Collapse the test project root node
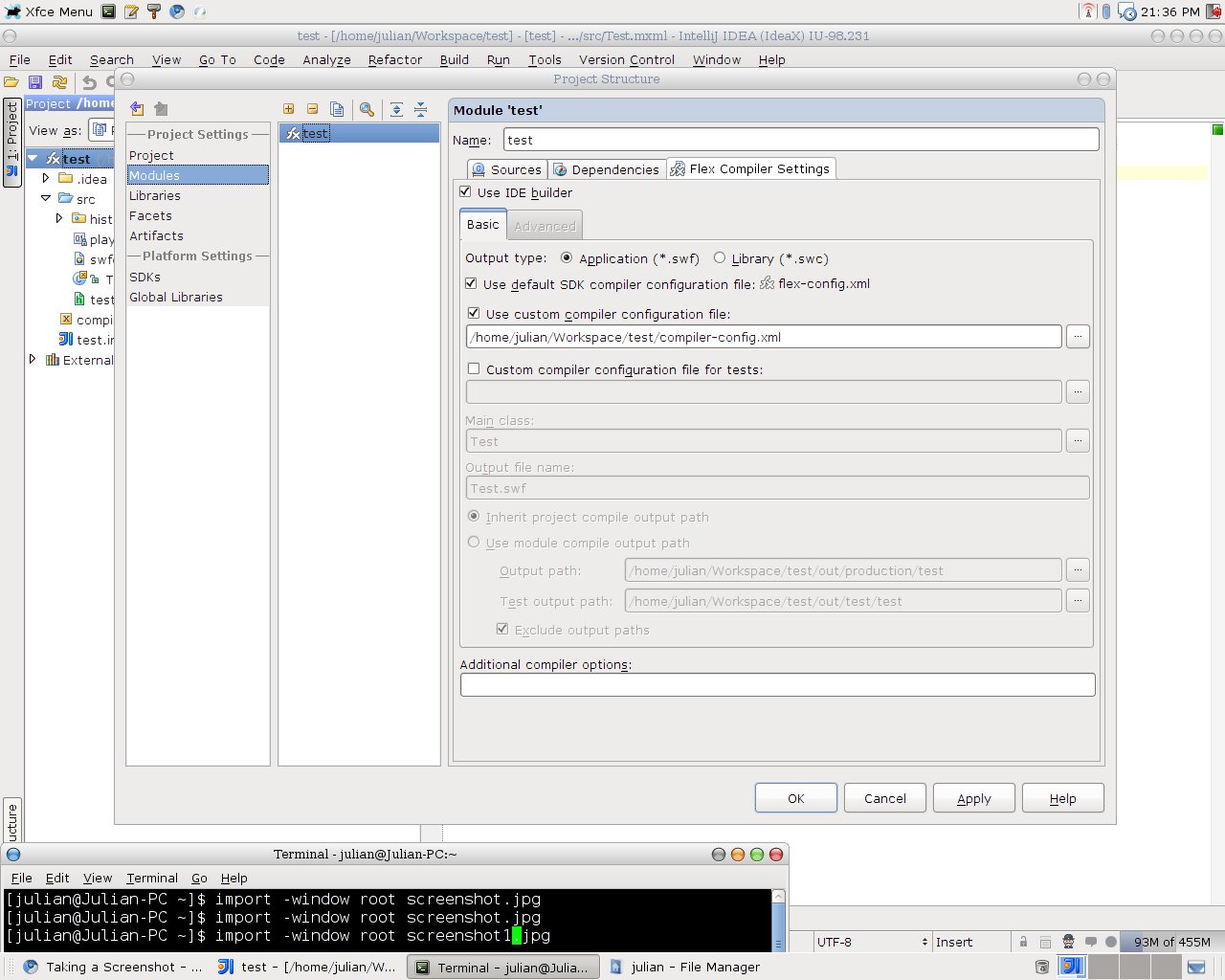Viewport: 1225px width, 980px height. [x=33, y=158]
